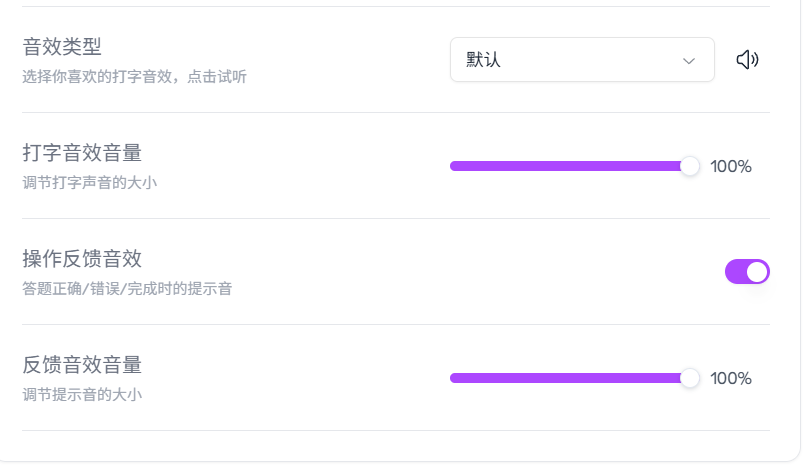Click the 反馈音效音量 setting label
Image resolution: width=811 pixels, height=474 pixels.
[82, 365]
